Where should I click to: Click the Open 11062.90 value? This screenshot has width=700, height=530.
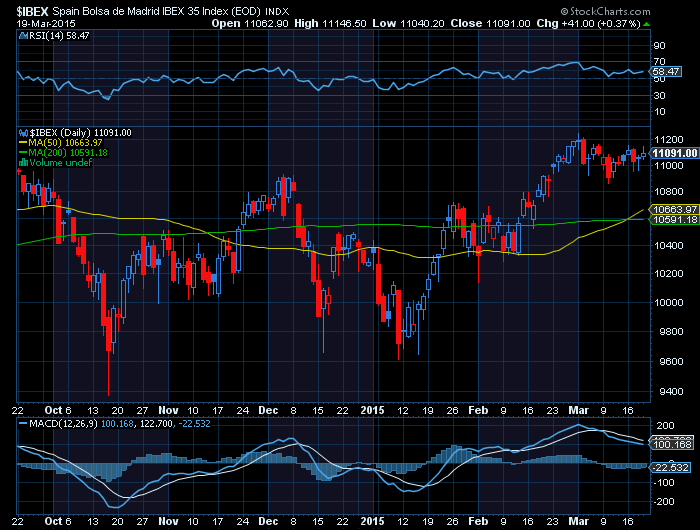[250, 23]
